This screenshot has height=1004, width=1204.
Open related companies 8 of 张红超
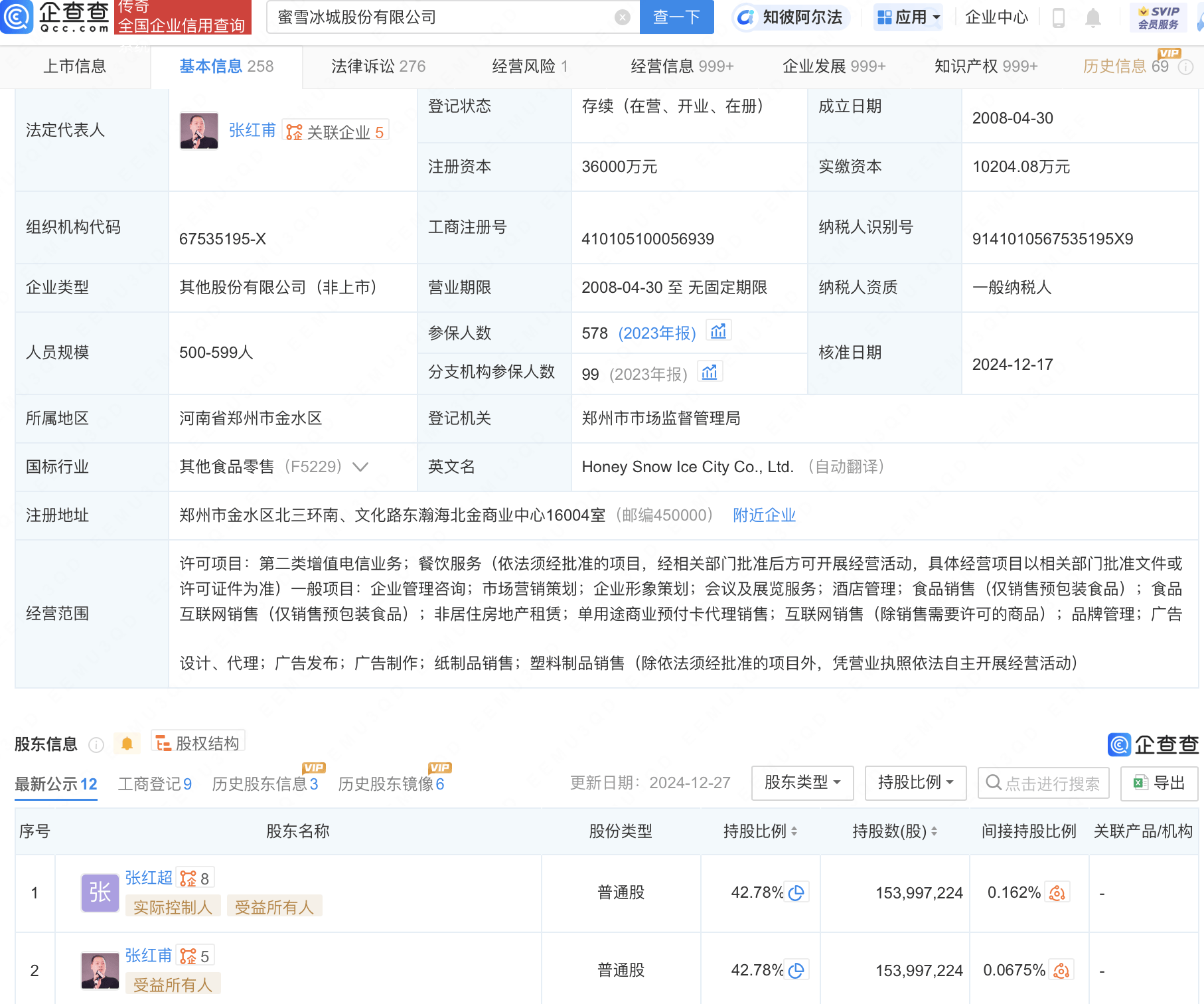pyautogui.click(x=195, y=879)
